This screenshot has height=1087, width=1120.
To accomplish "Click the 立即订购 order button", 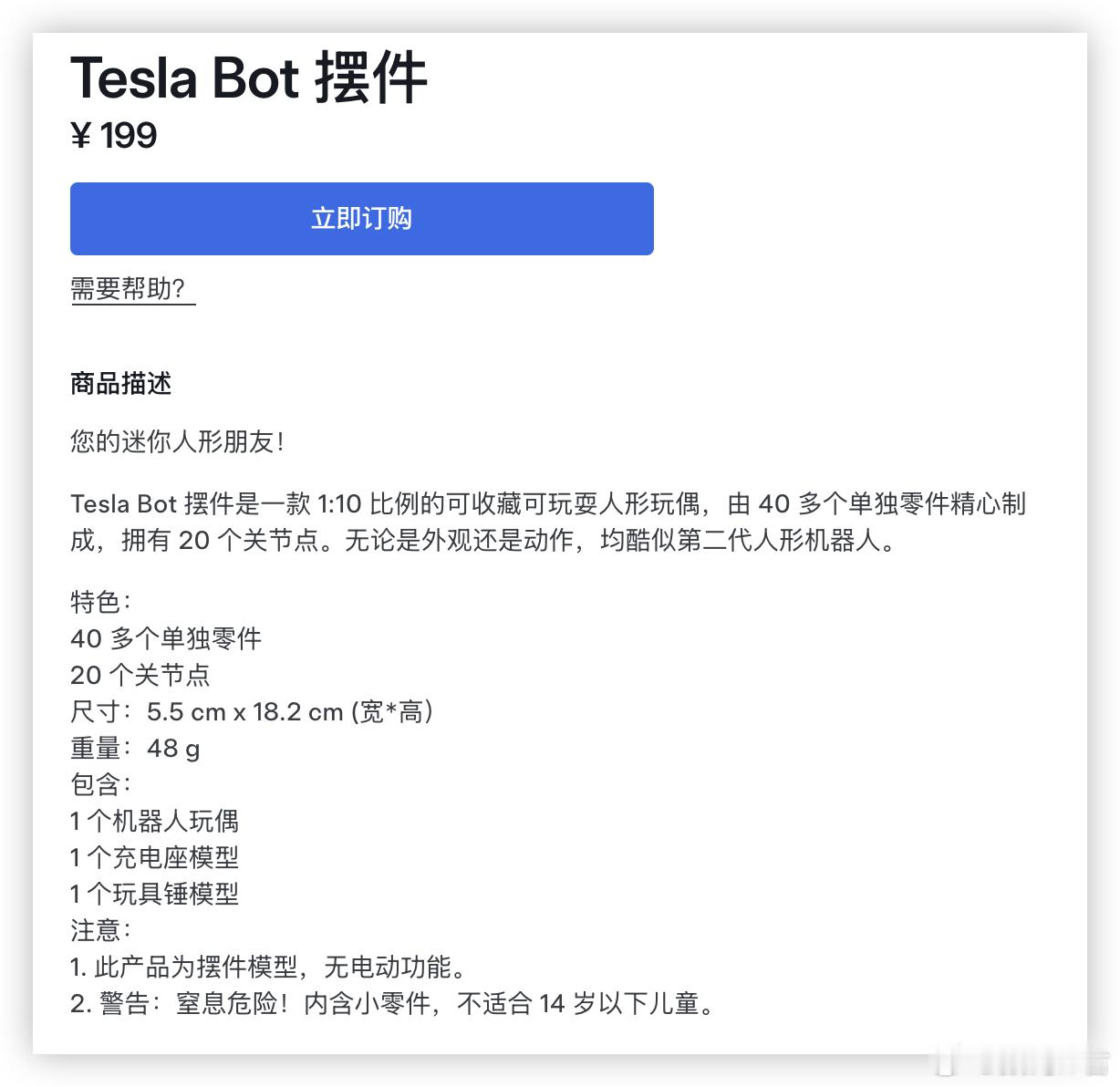I will coord(361,219).
